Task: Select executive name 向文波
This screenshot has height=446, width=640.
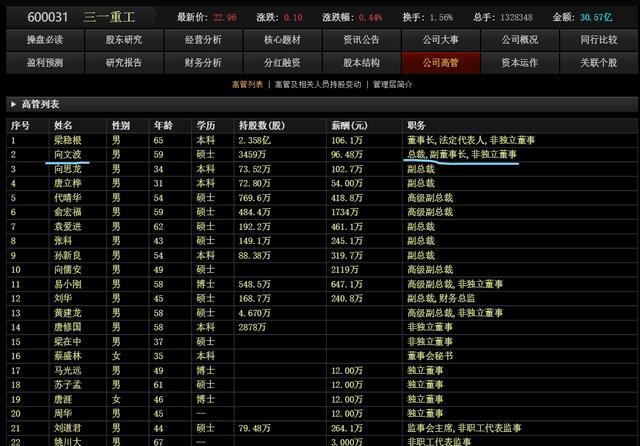Action: click(68, 155)
